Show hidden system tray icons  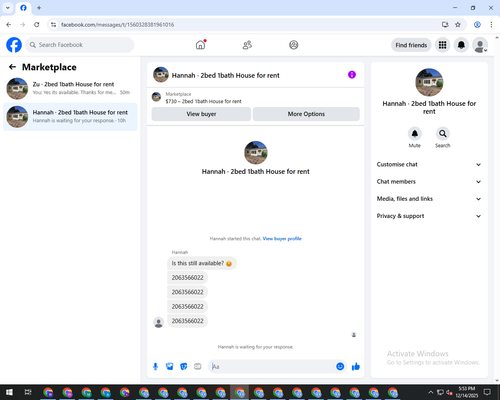tap(431, 392)
